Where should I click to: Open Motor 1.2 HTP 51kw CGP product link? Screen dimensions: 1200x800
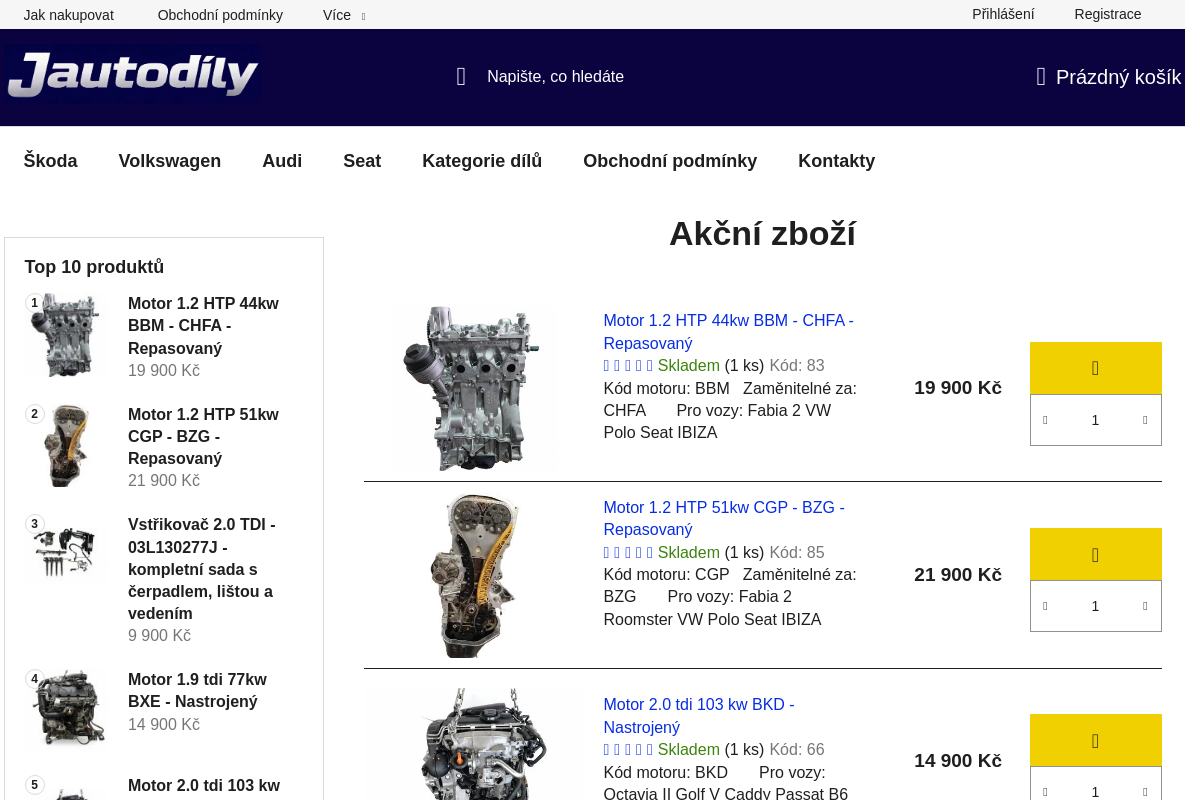(724, 518)
